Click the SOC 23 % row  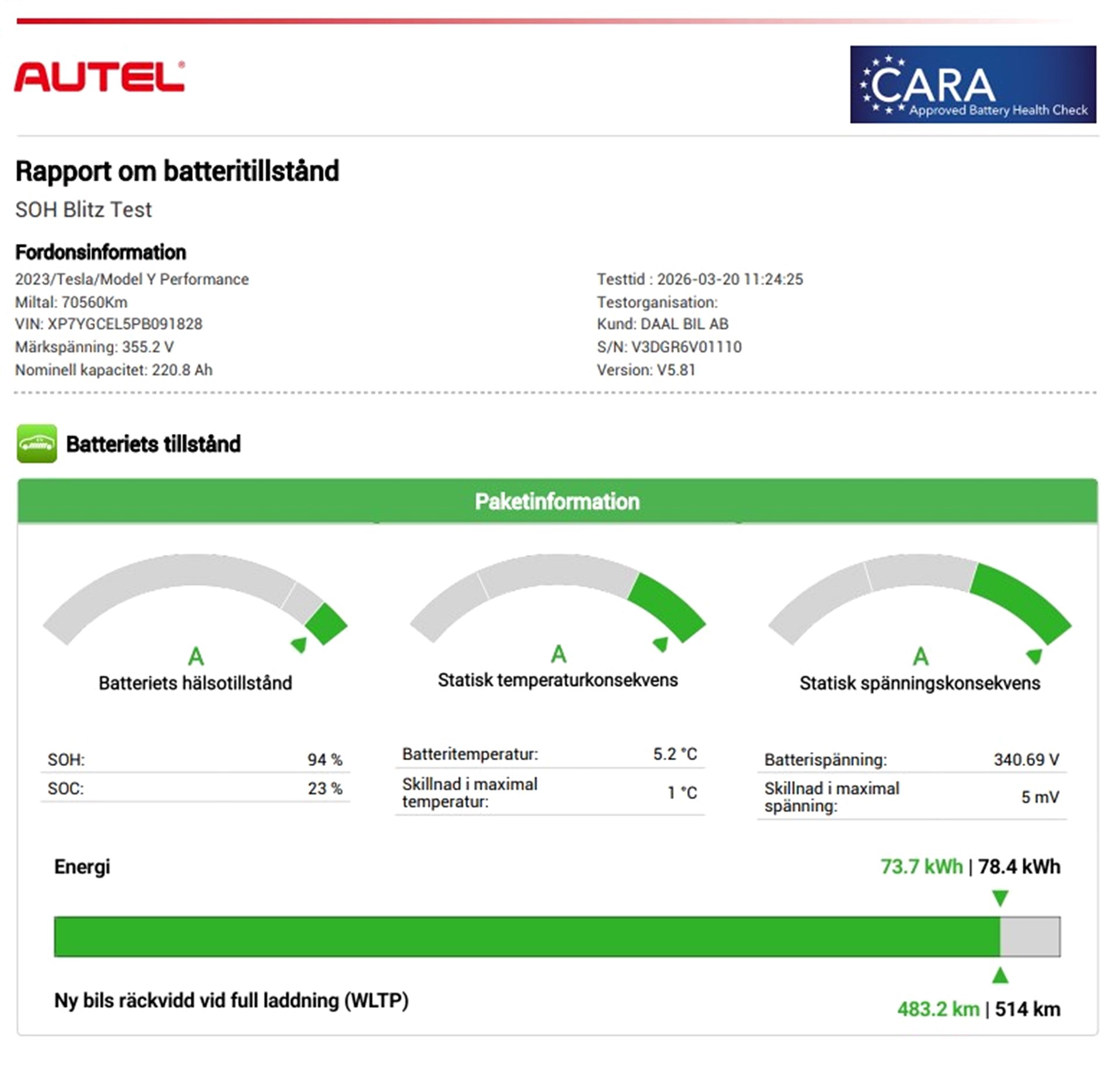(x=195, y=789)
